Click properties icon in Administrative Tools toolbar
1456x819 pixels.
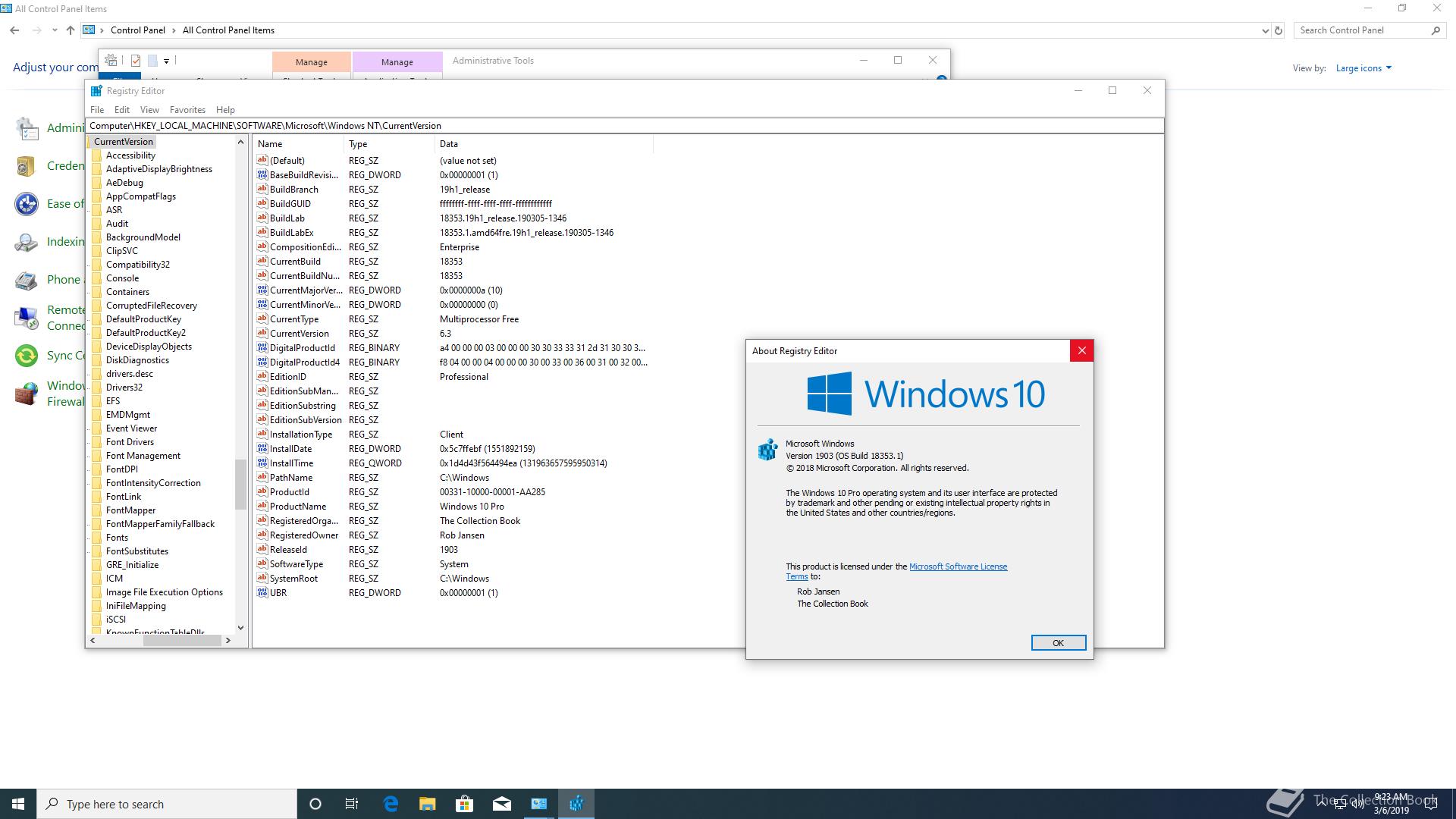tap(136, 61)
